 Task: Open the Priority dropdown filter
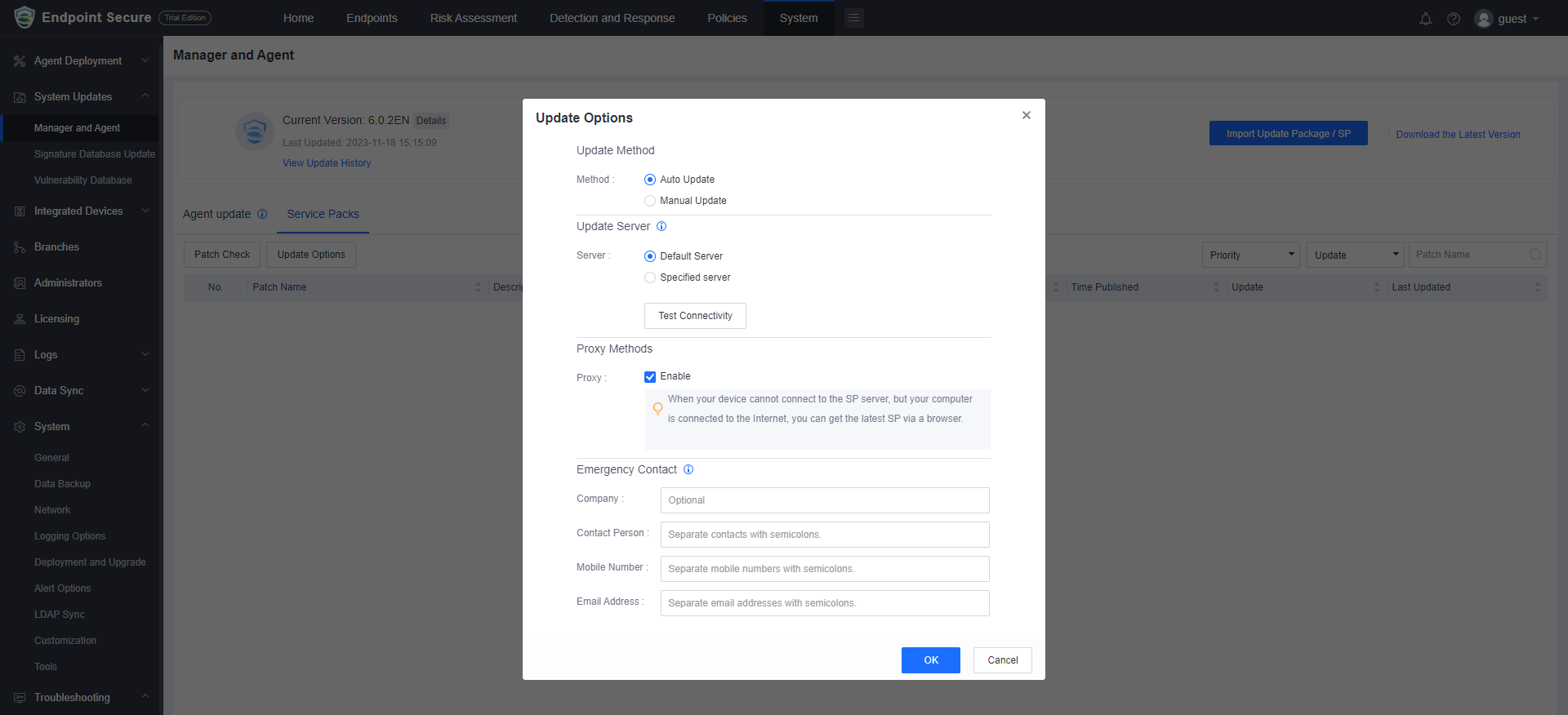pos(1251,255)
